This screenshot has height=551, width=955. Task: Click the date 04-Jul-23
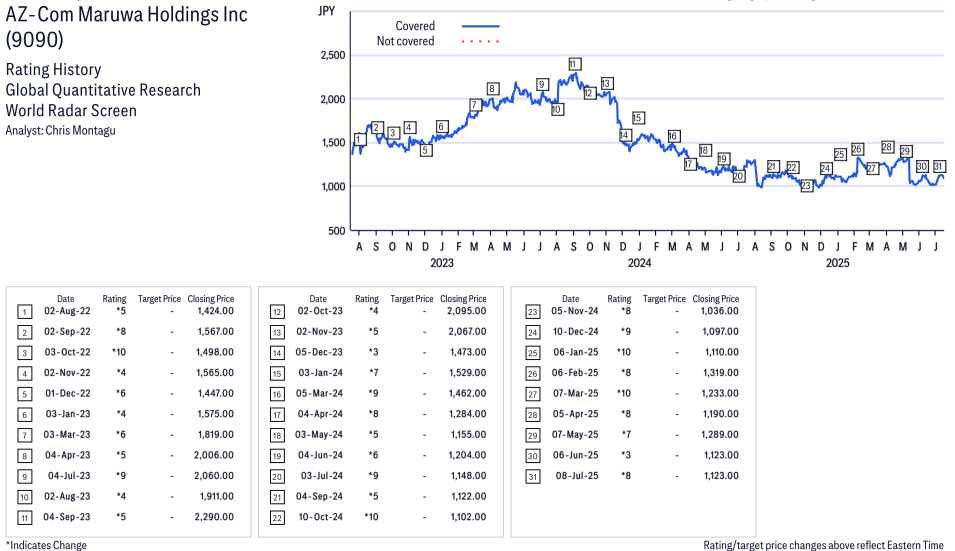tap(69, 476)
